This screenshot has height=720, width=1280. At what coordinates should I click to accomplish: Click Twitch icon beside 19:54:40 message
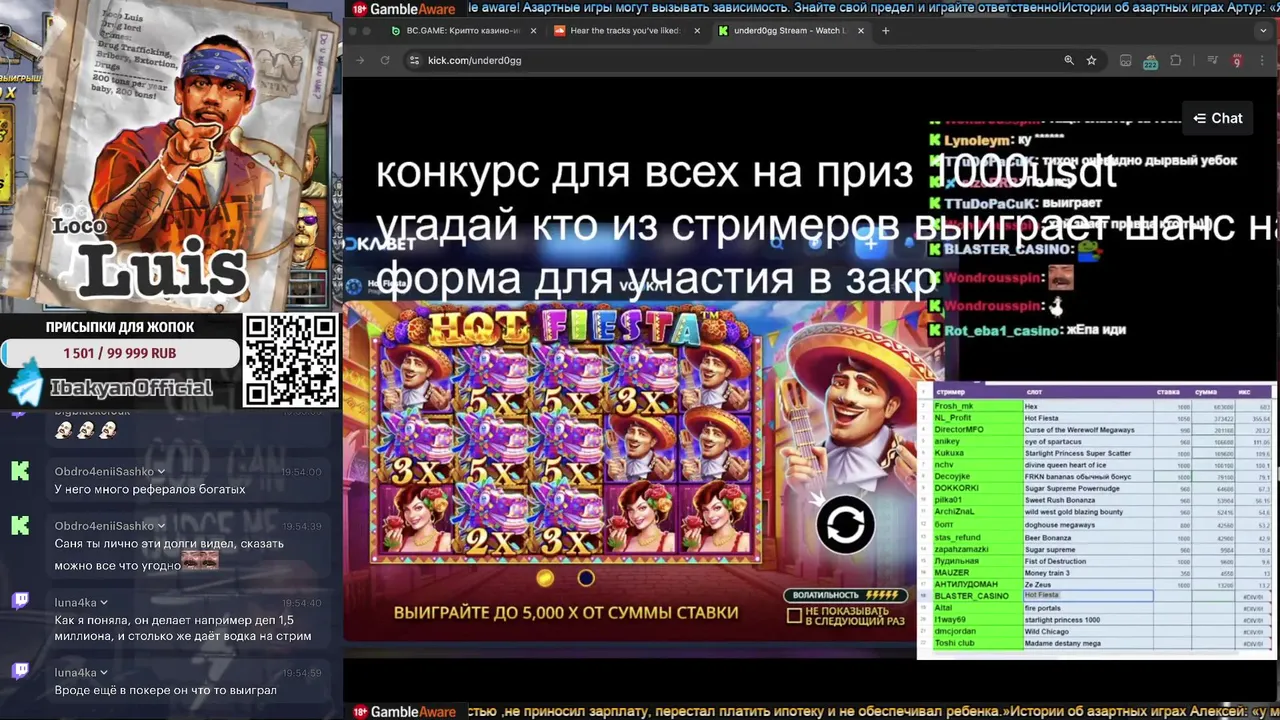click(20, 600)
